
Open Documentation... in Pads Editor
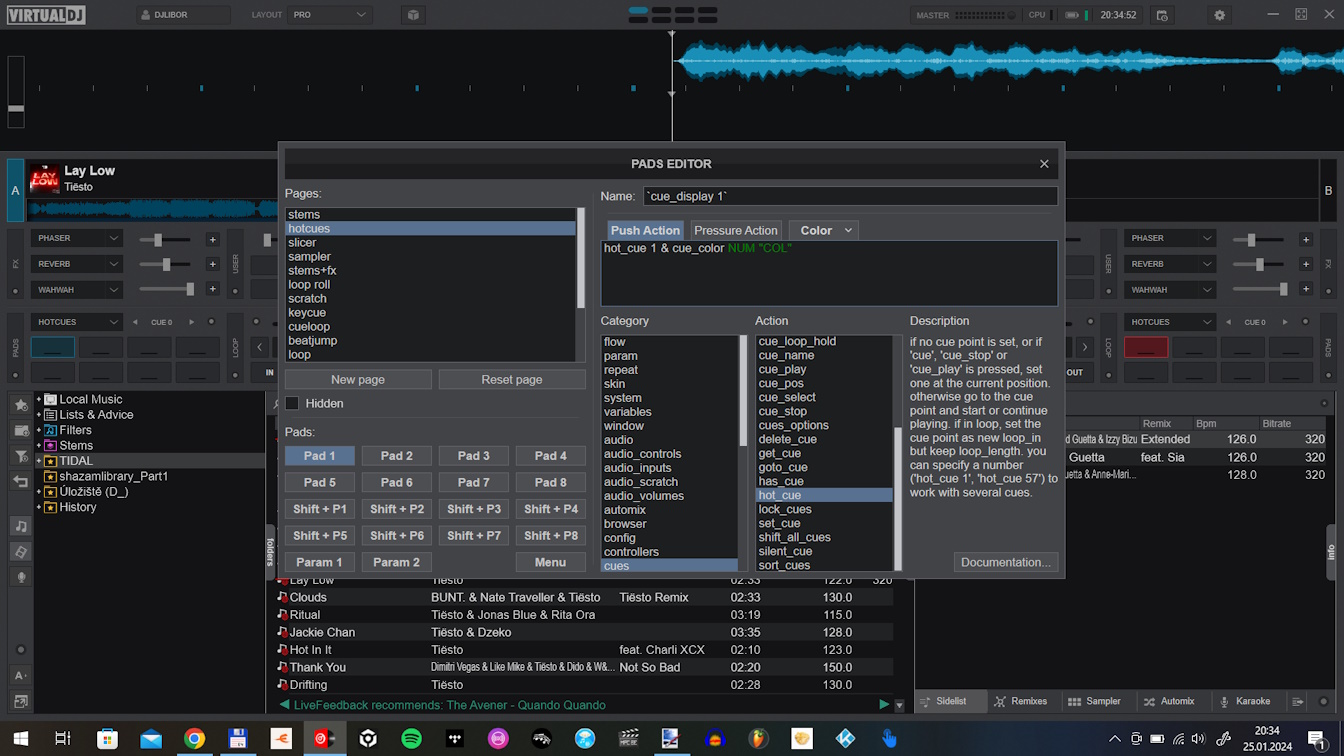point(1006,562)
